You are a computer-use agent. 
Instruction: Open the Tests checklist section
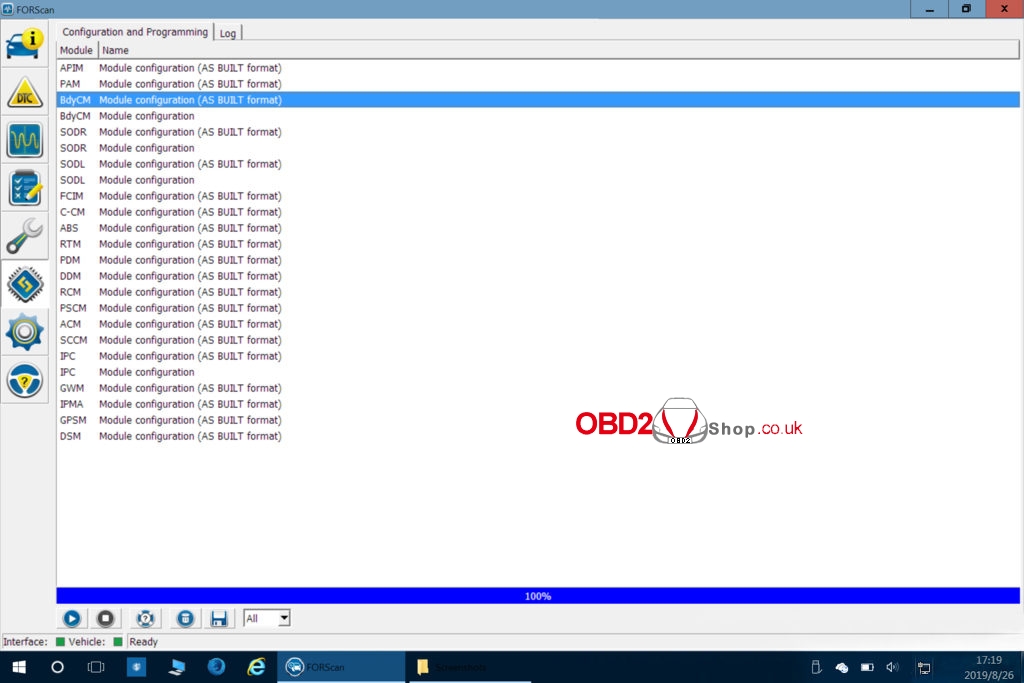pyautogui.click(x=25, y=188)
